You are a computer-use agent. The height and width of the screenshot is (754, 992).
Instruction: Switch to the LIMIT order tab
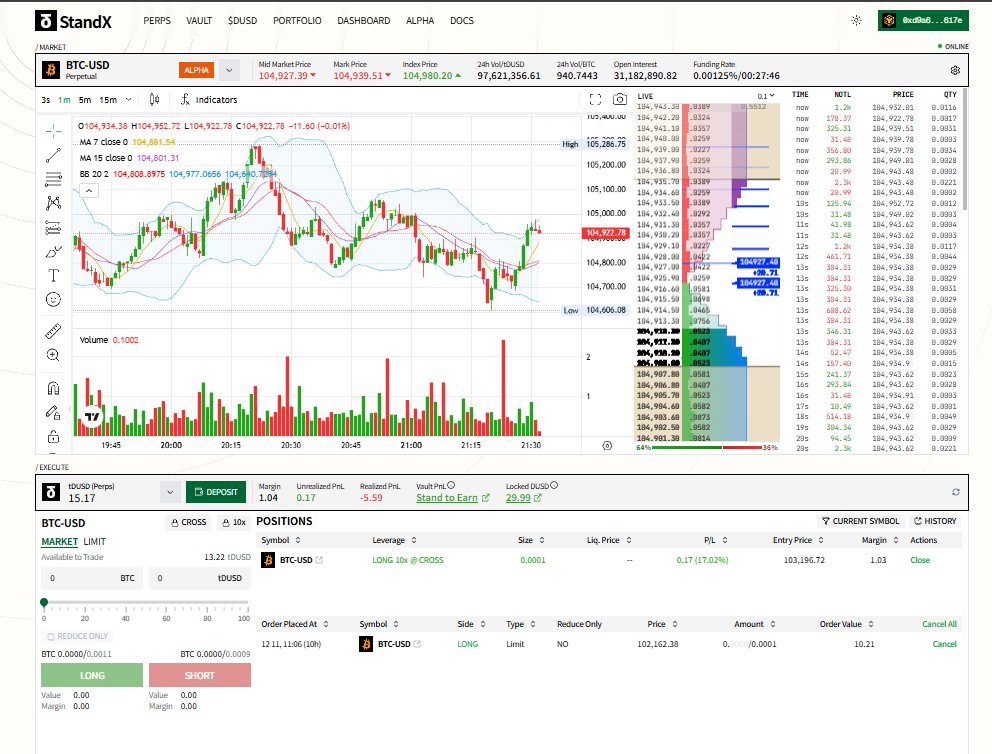[x=94, y=542]
